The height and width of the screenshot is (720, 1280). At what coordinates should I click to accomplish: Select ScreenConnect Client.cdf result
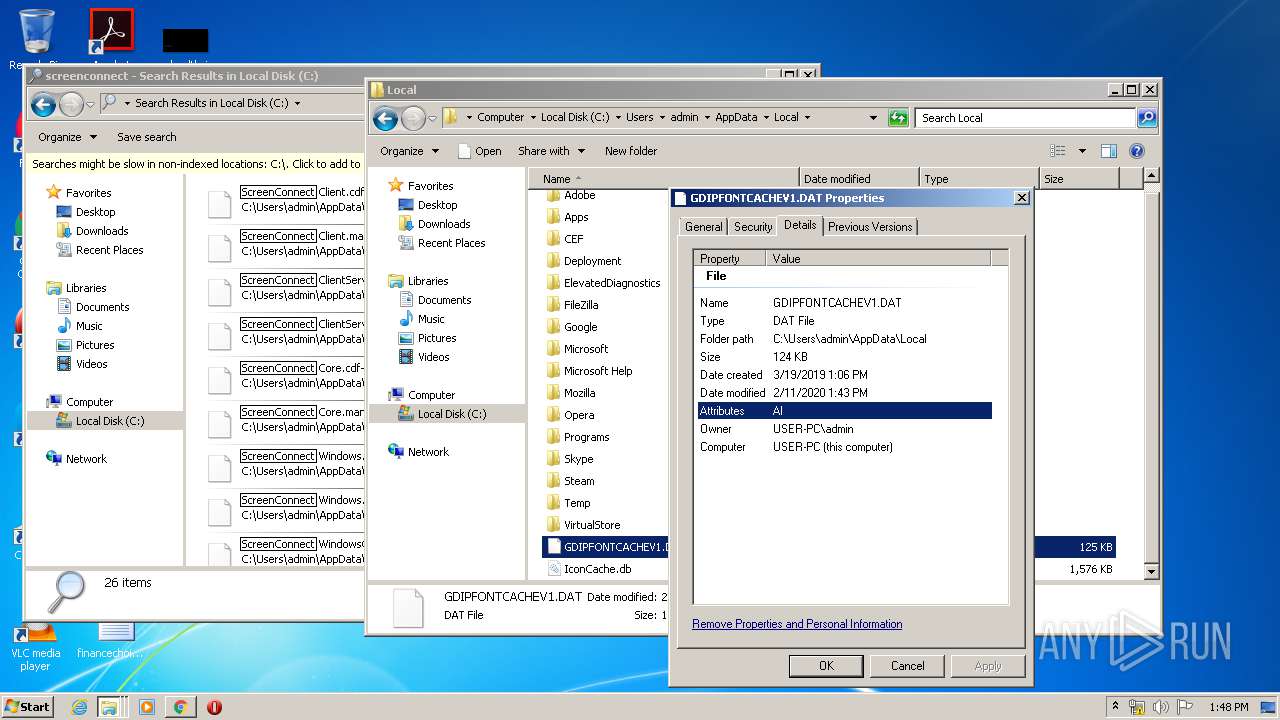pos(285,200)
